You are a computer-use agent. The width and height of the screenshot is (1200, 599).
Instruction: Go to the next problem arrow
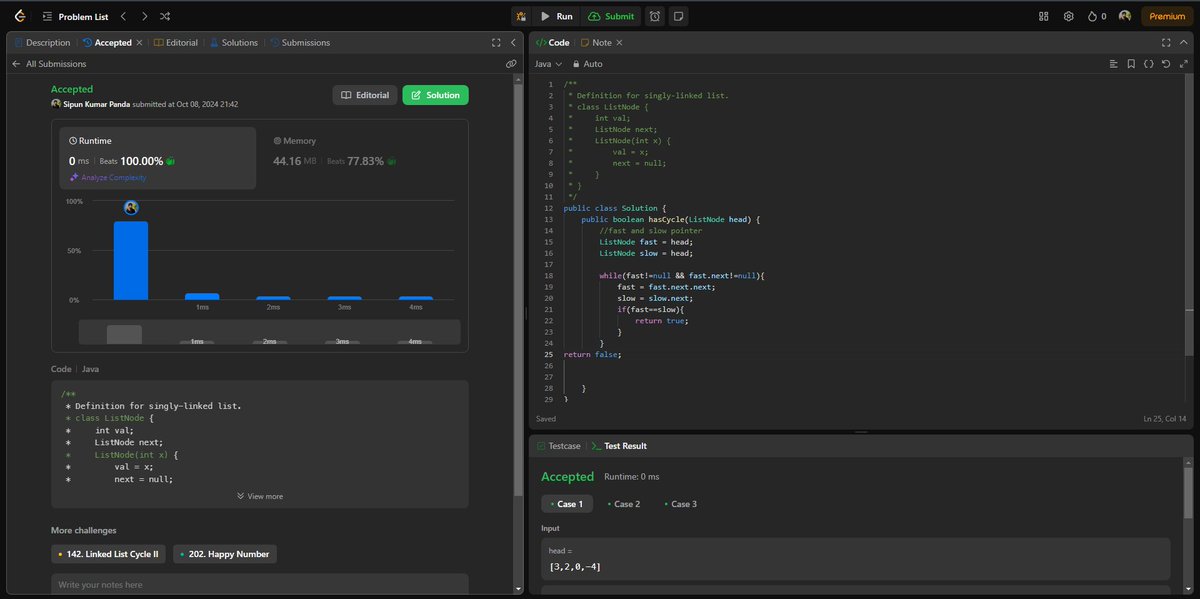(144, 16)
